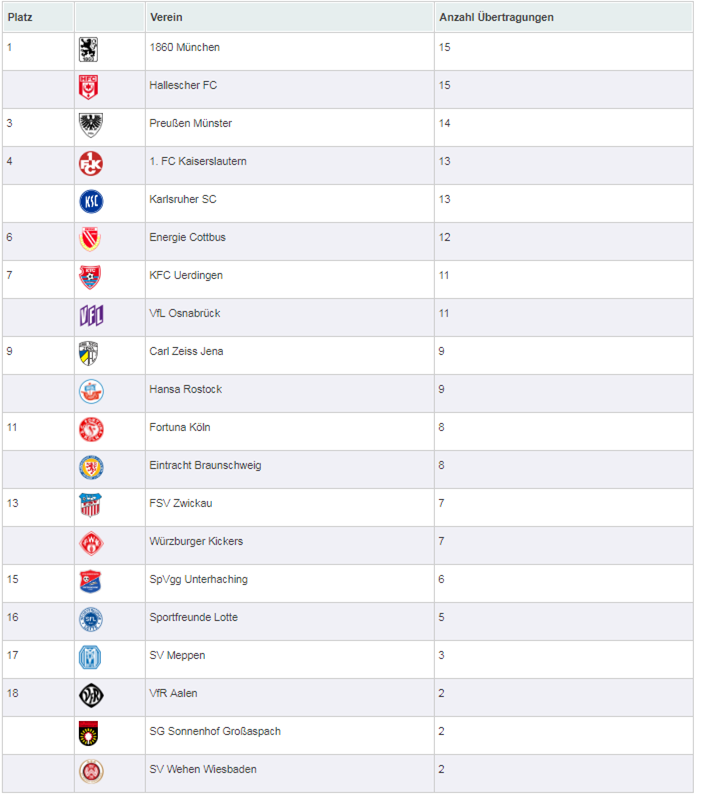Open the SV Wehen Wiesbaden name
Viewport: 702px width, 796px height.
(x=203, y=769)
